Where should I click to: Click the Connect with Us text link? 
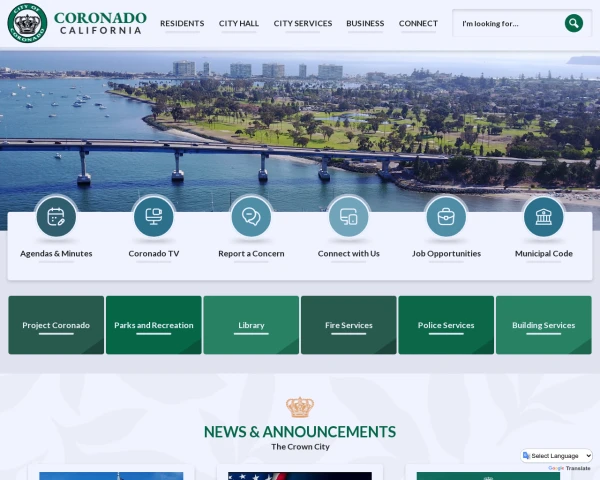click(x=349, y=253)
